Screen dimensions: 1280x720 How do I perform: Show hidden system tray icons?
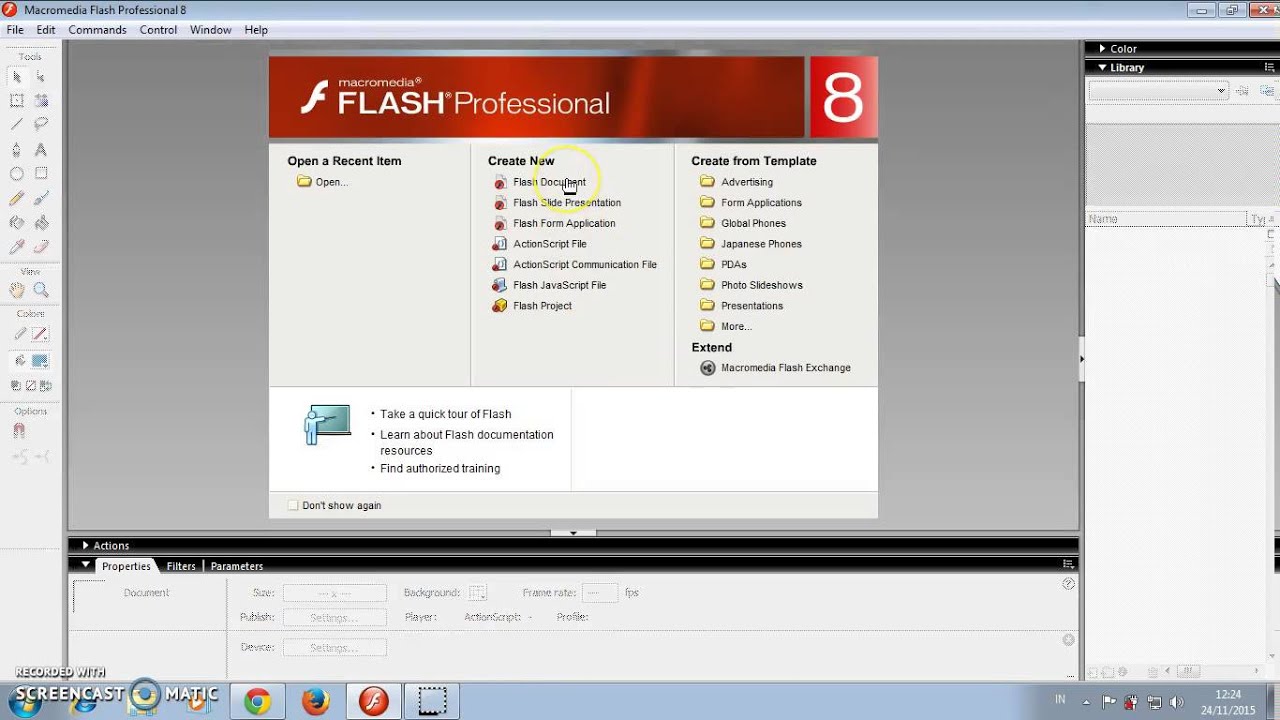1088,700
